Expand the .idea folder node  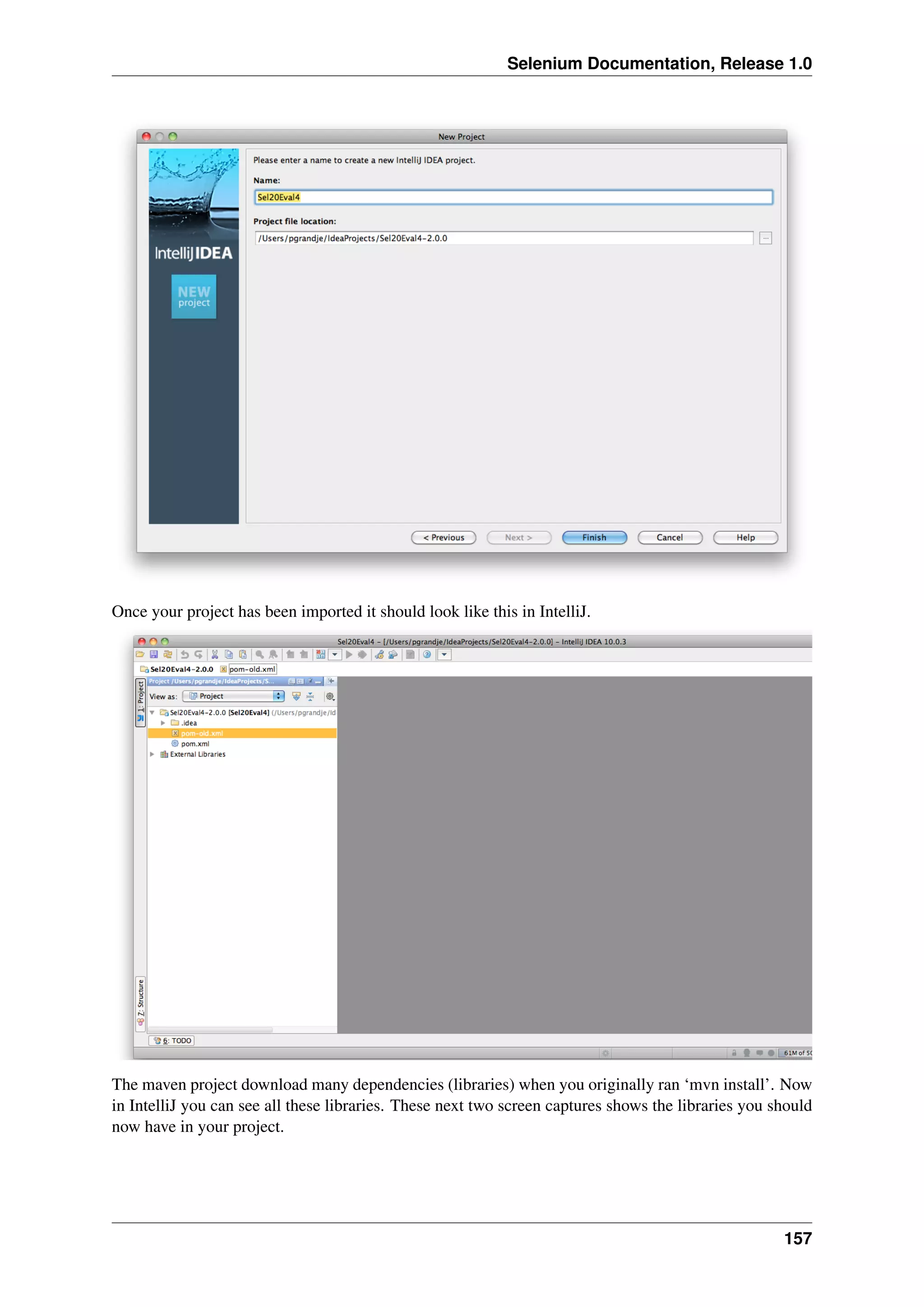point(163,723)
